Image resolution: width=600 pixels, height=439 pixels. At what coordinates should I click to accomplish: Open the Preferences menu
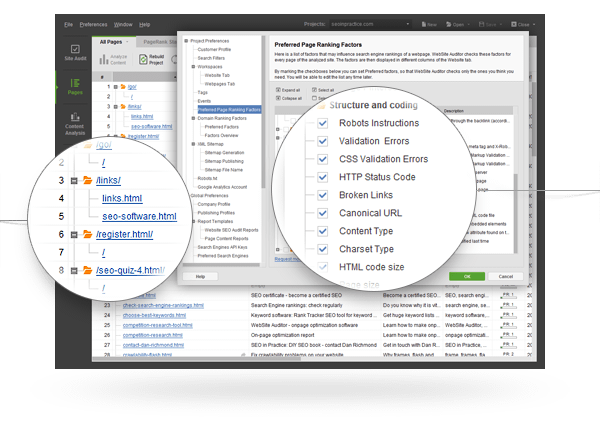coord(93,24)
